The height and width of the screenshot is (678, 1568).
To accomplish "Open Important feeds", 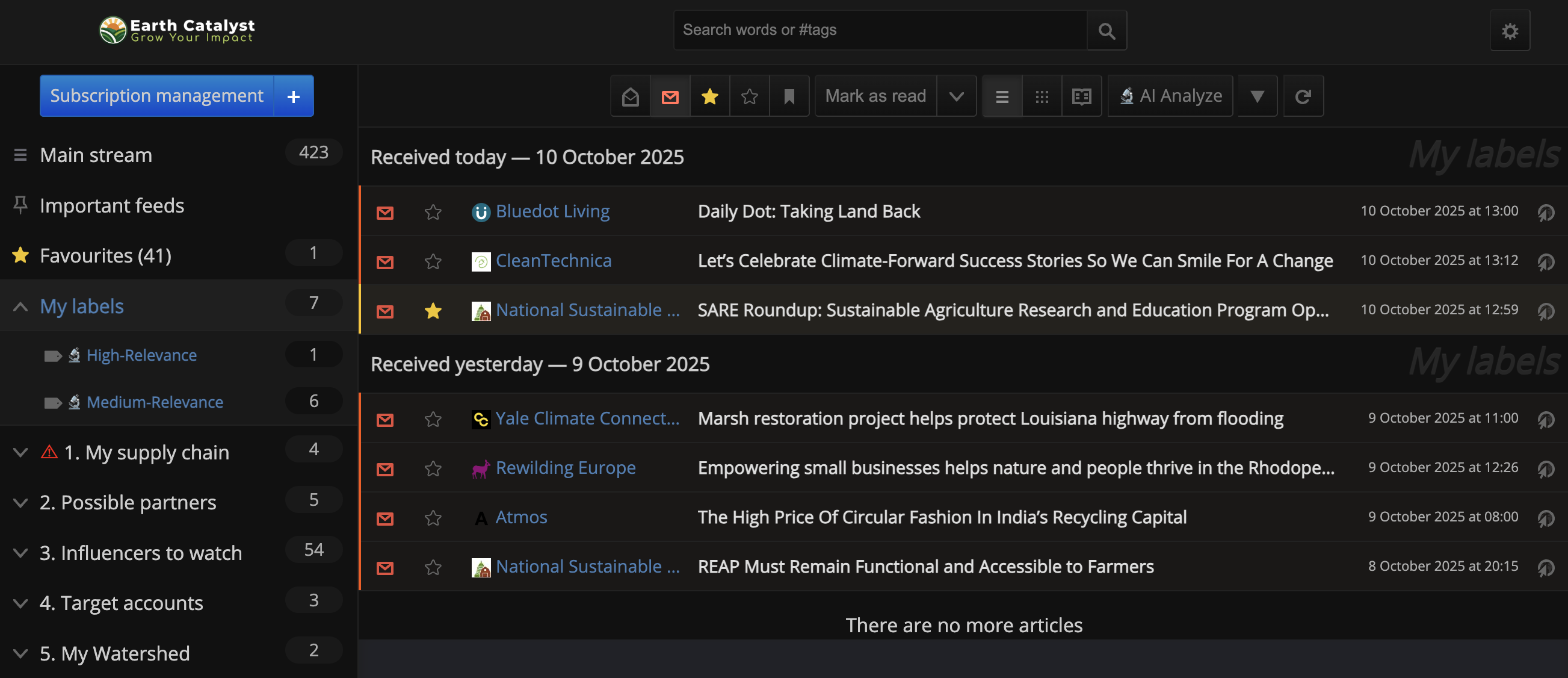I will click(x=112, y=205).
